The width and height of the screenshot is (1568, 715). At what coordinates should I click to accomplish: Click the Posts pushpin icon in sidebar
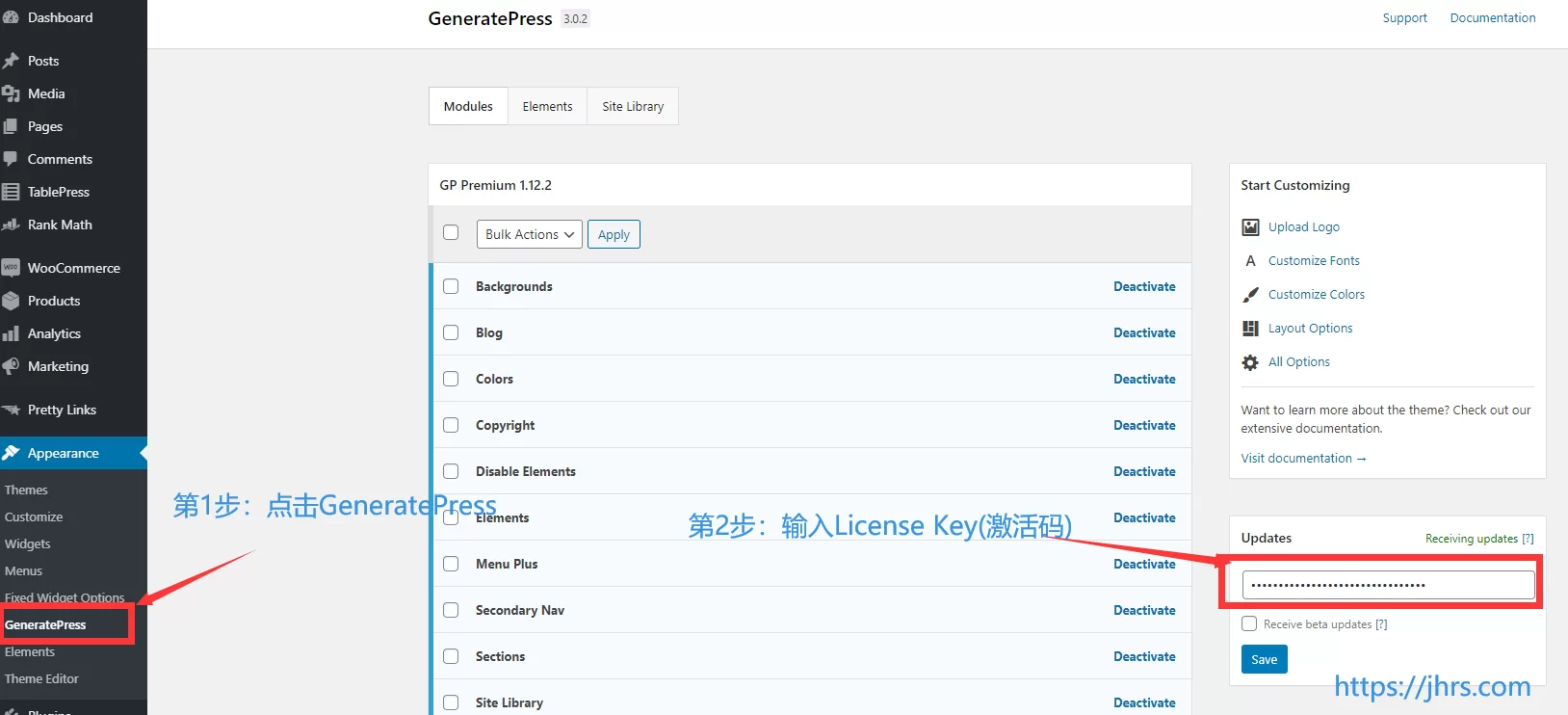click(12, 61)
